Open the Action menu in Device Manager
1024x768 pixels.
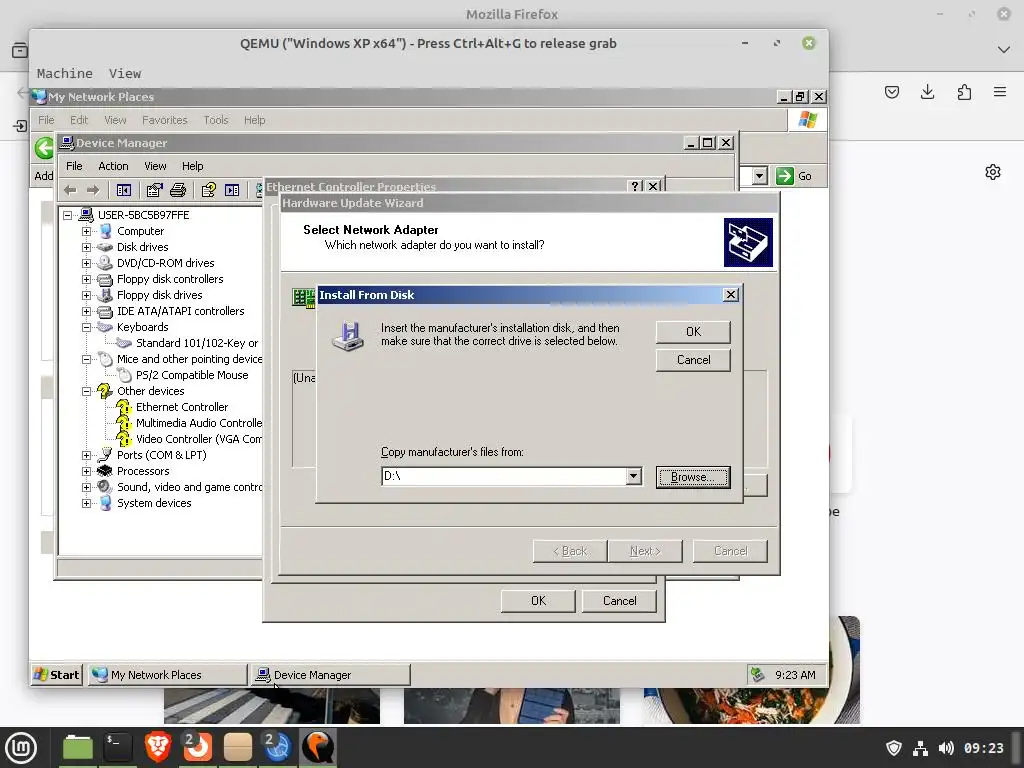pyautogui.click(x=113, y=166)
